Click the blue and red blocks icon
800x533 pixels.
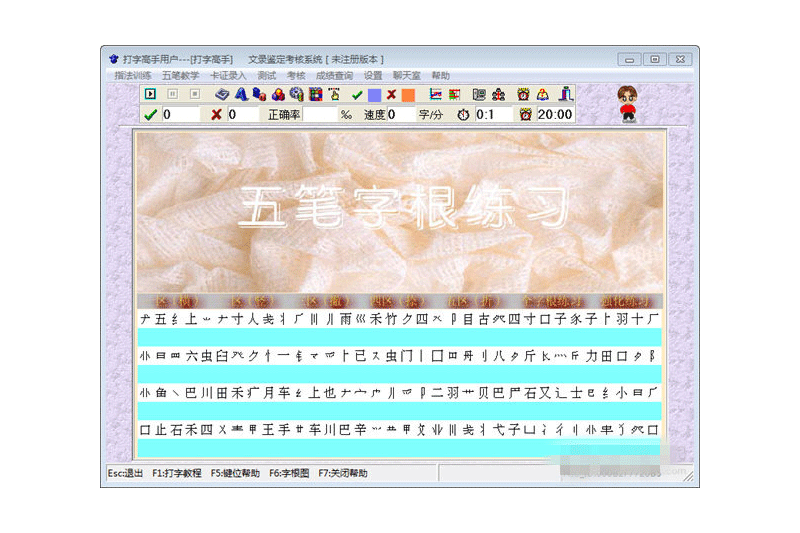(259, 94)
